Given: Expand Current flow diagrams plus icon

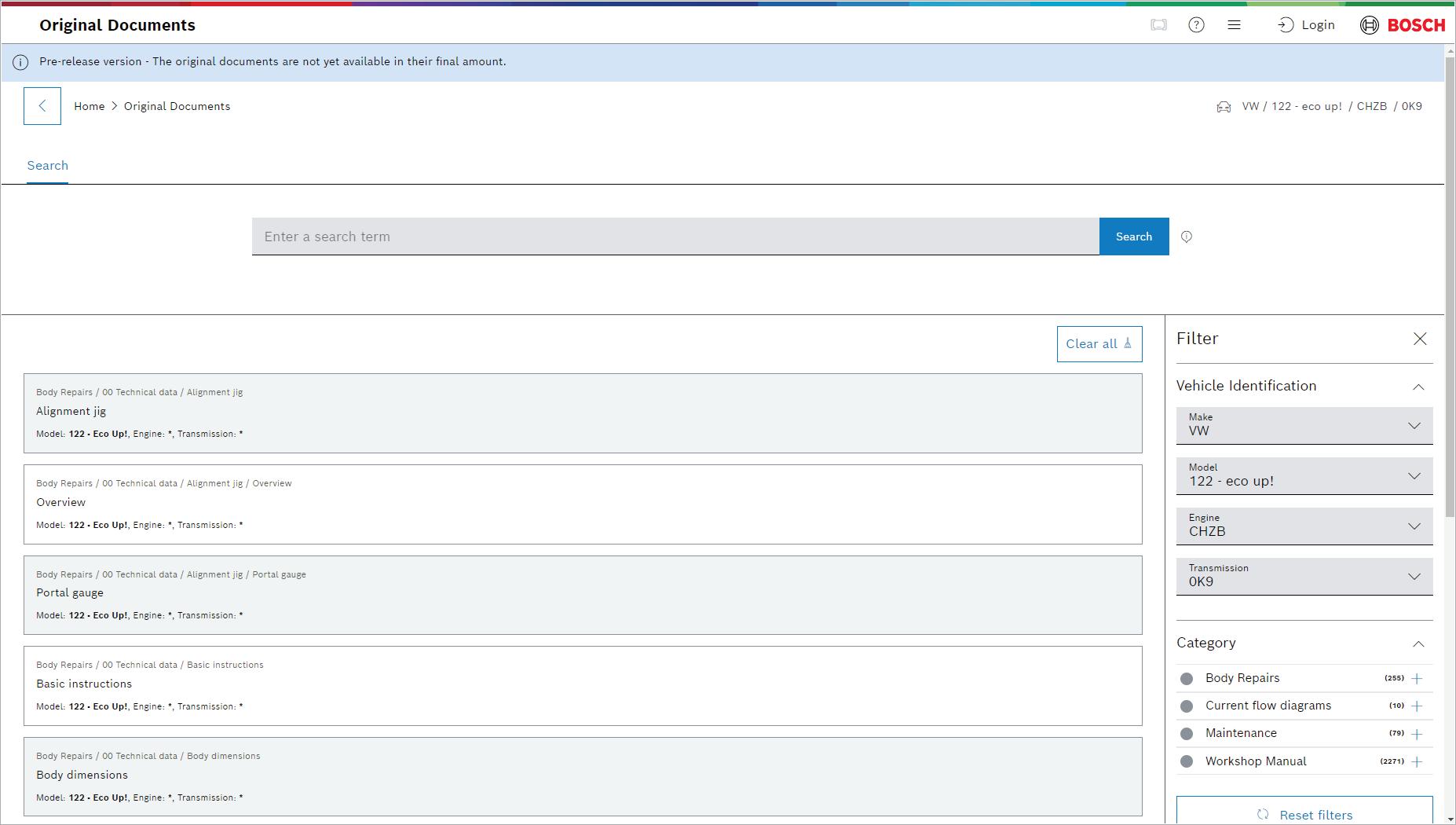Looking at the screenshot, I should point(1417,706).
